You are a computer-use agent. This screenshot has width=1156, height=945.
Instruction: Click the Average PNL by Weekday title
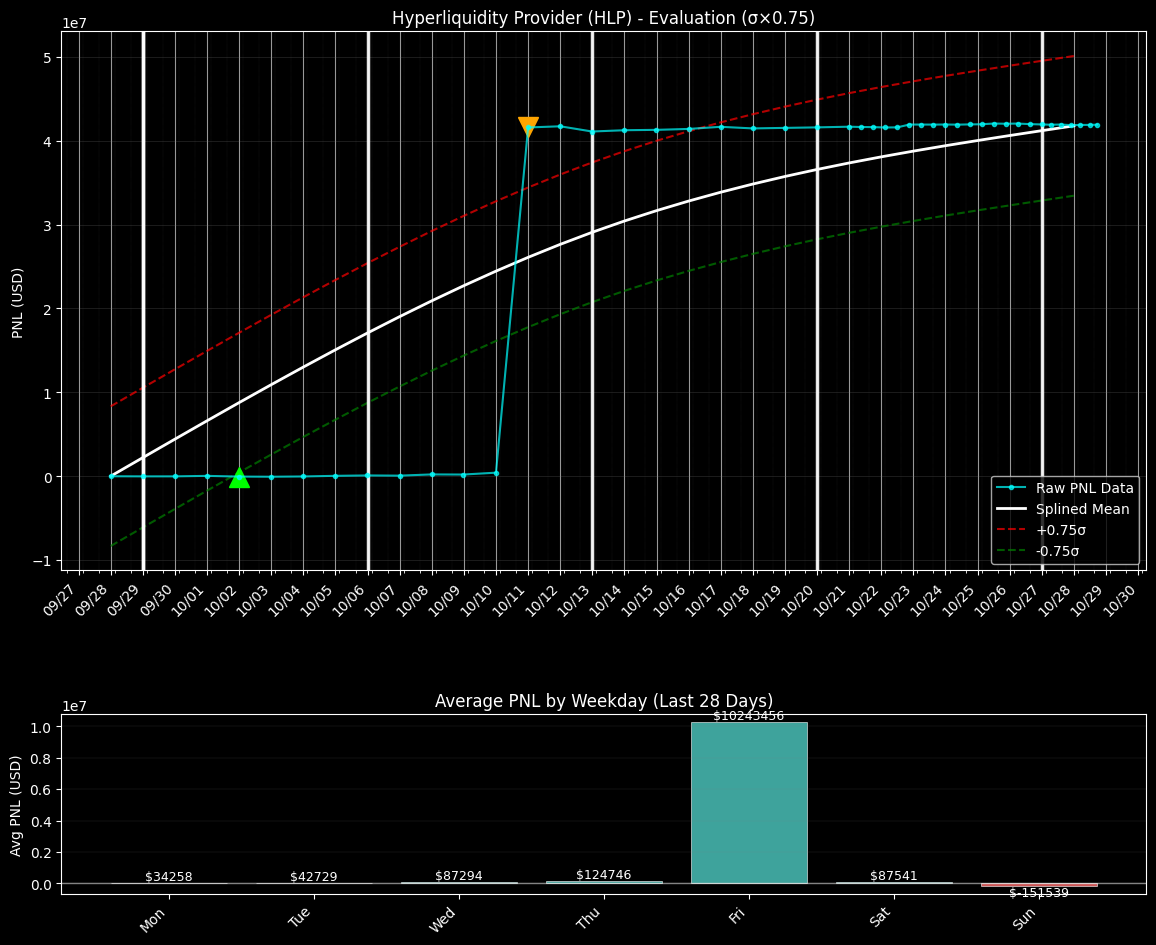pyautogui.click(x=603, y=701)
